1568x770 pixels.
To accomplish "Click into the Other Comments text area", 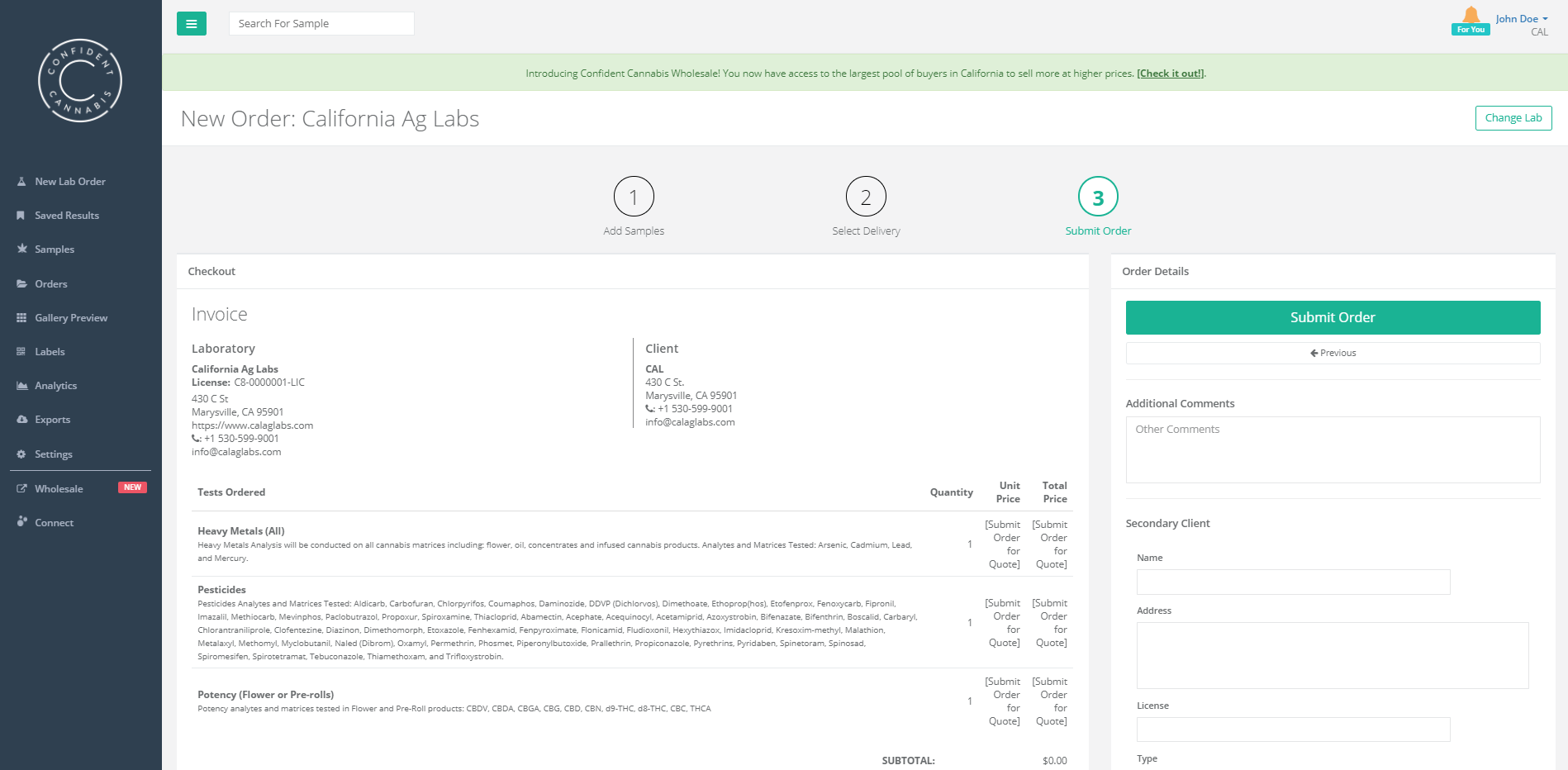I will (x=1333, y=449).
